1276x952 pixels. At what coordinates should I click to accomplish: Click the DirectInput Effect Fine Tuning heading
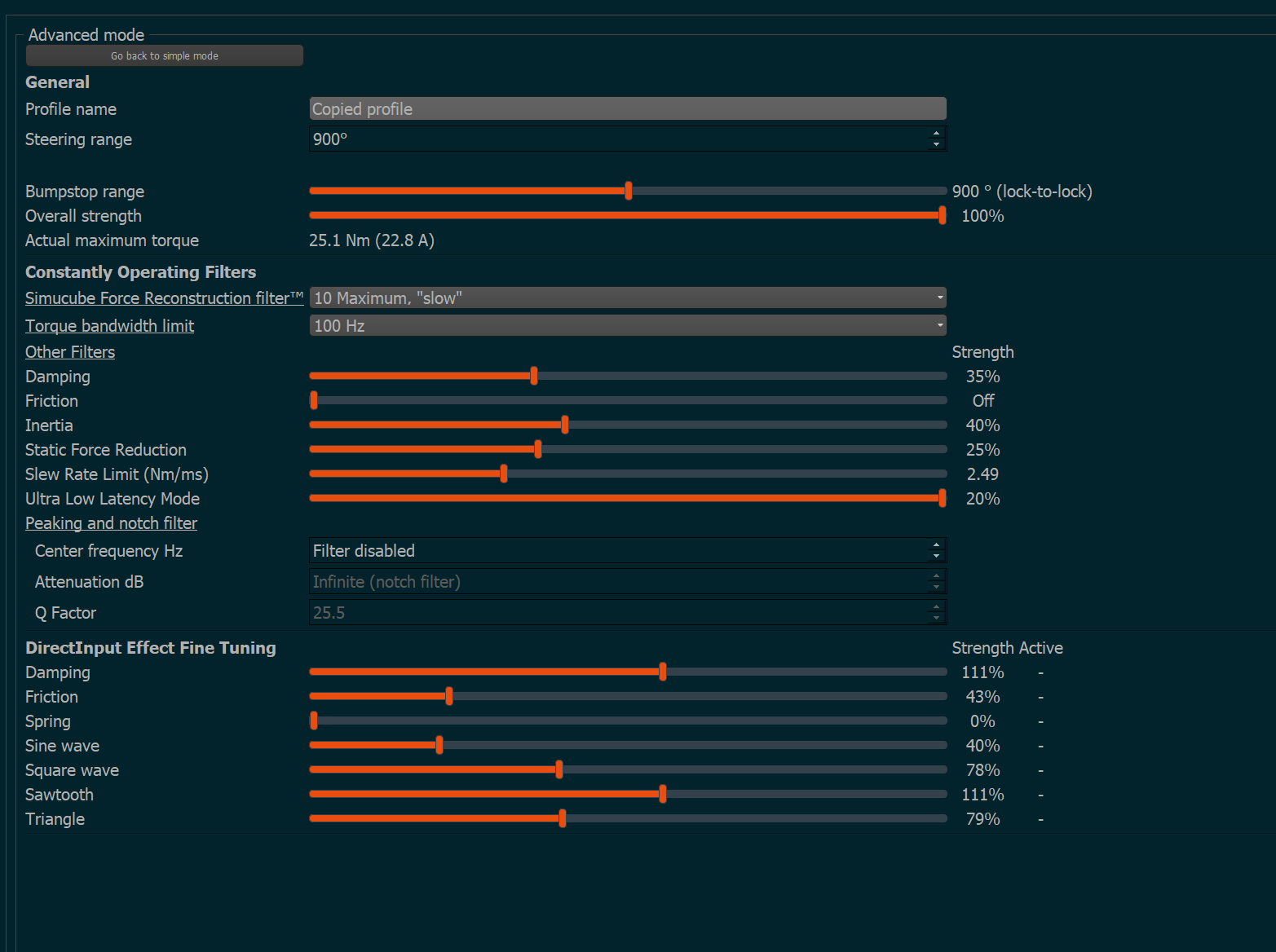151,648
